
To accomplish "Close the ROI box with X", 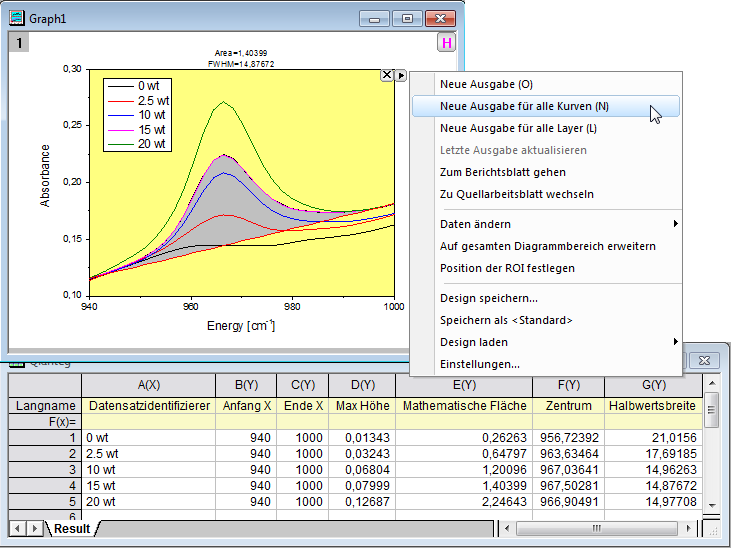I will [x=386, y=75].
